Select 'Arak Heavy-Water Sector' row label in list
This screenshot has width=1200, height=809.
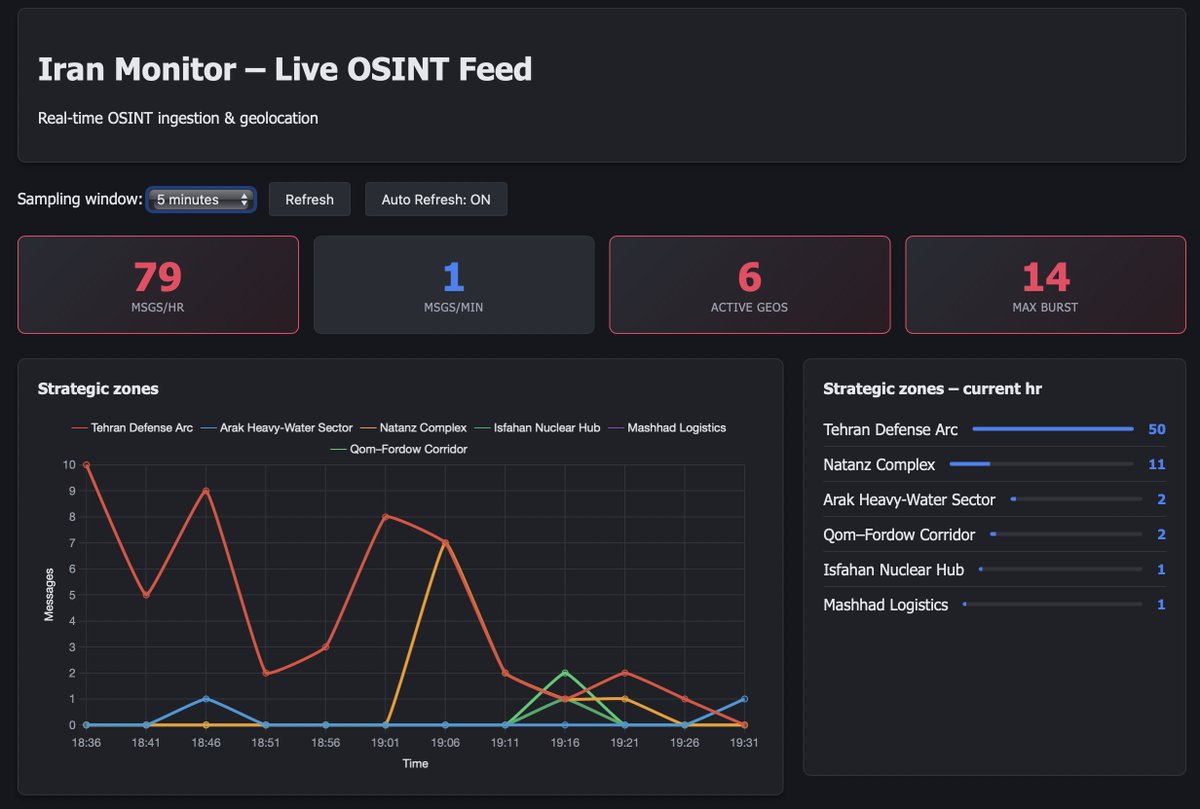[909, 499]
